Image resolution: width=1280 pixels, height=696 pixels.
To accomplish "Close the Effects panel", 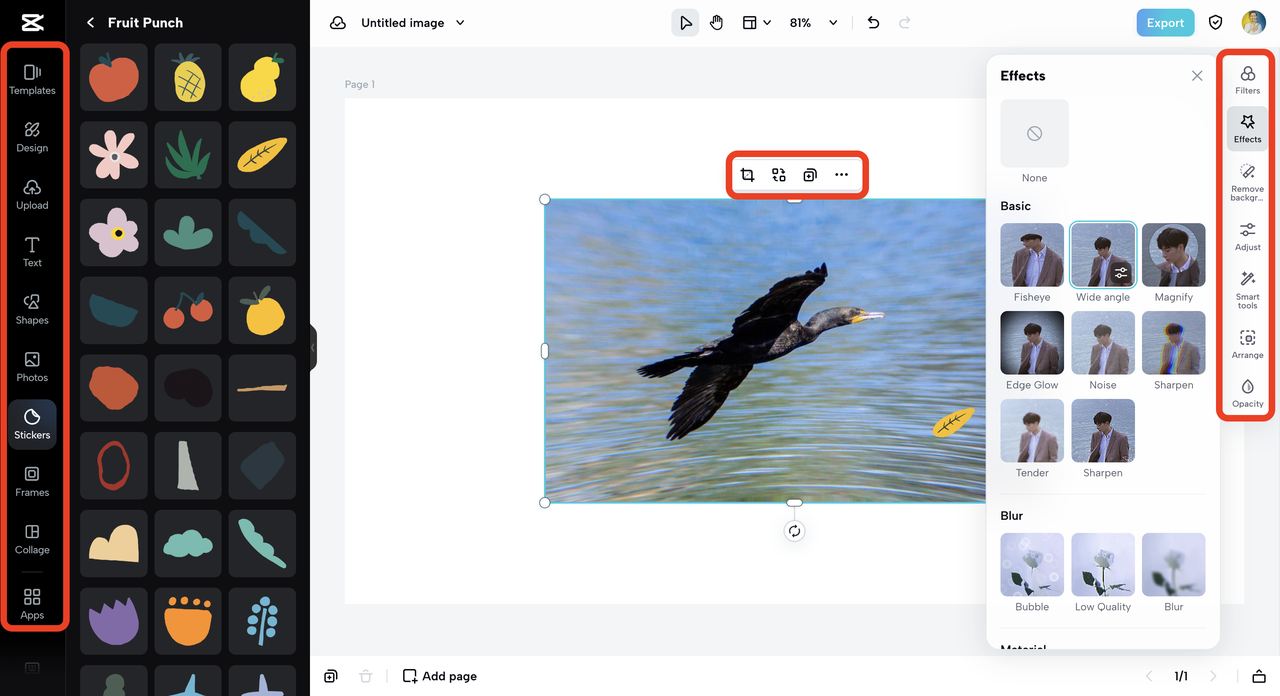I will pos(1197,76).
